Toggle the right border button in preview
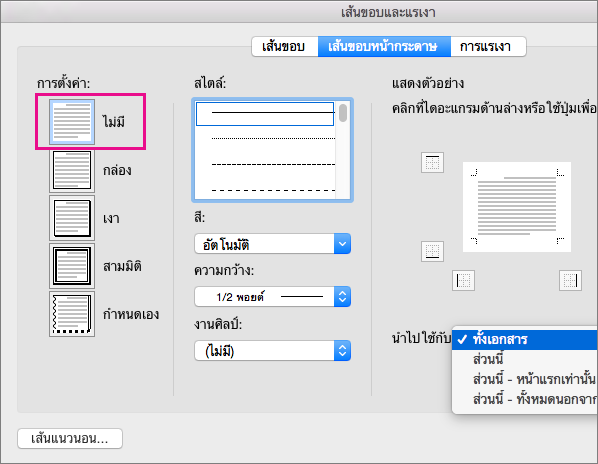The height and width of the screenshot is (464, 598). [570, 281]
